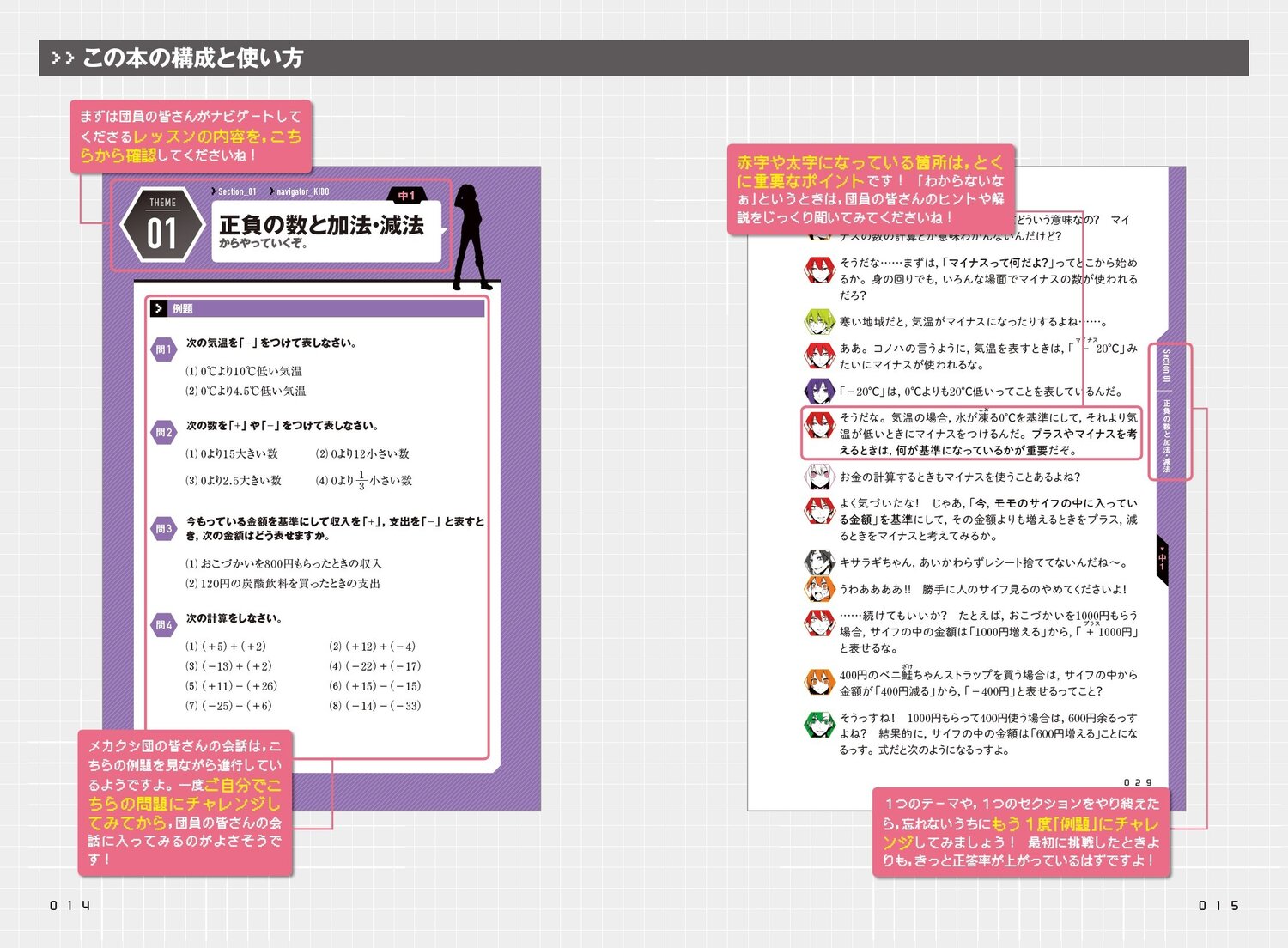Screen dimensions: 1288x948
Task: Click the 問3 hexagon marker
Action: (x=163, y=528)
